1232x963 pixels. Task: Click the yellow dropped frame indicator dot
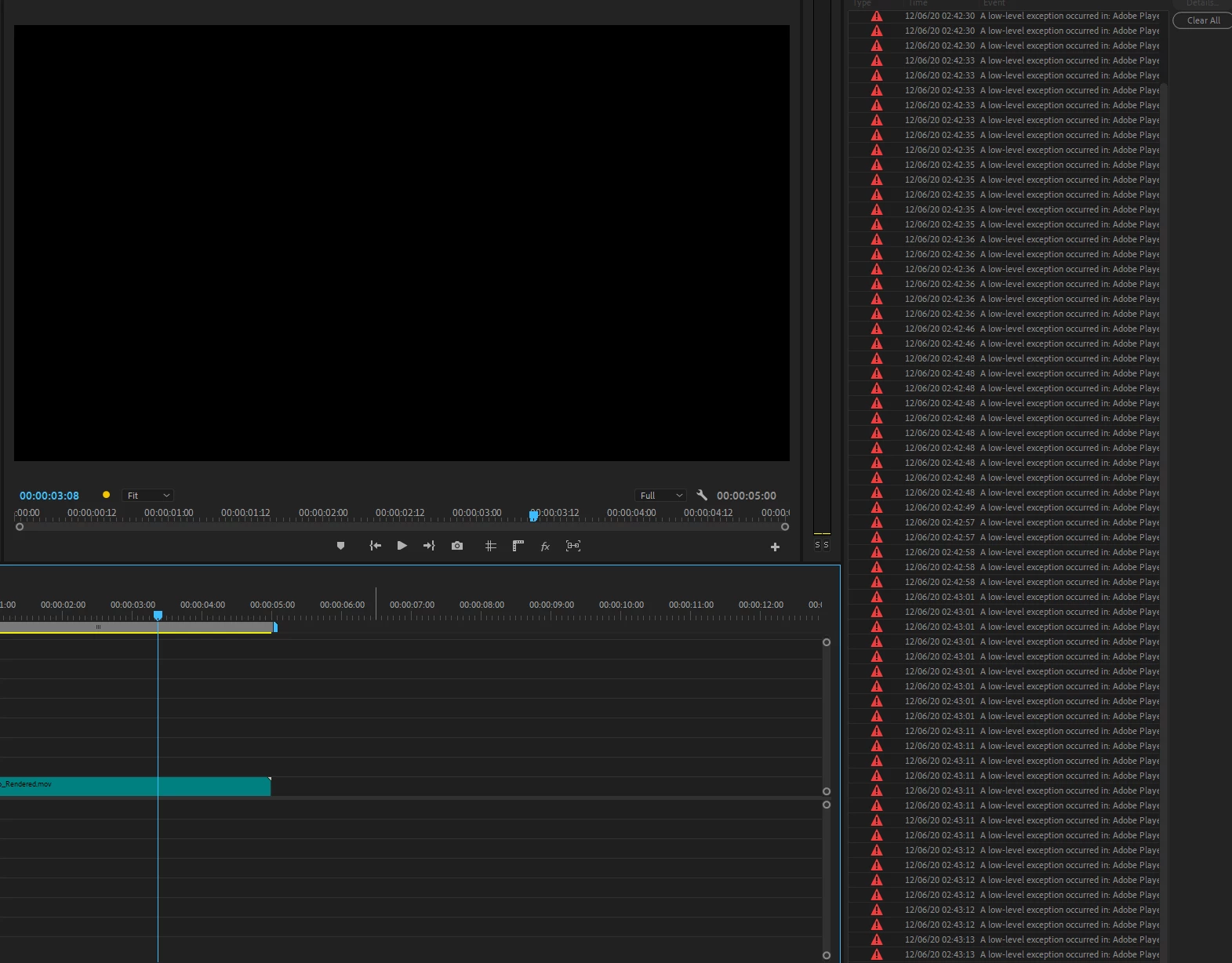coord(107,495)
